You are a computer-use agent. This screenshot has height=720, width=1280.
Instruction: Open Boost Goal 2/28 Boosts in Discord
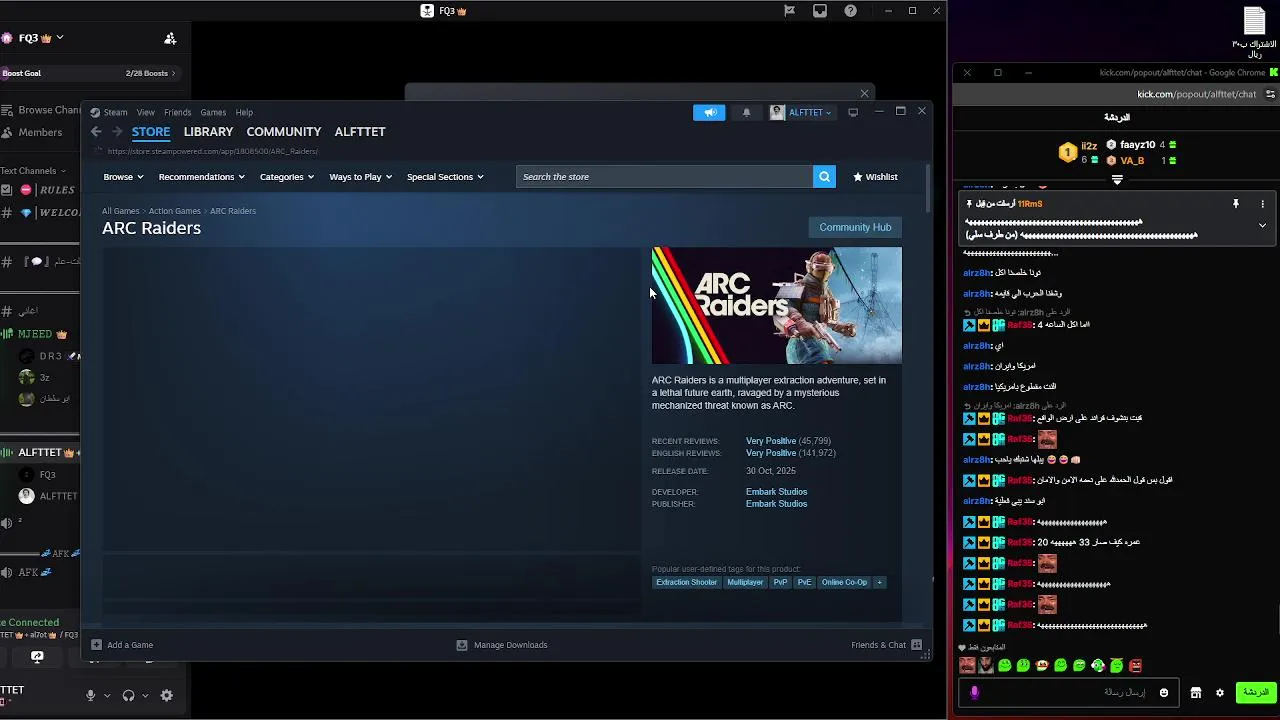[89, 73]
